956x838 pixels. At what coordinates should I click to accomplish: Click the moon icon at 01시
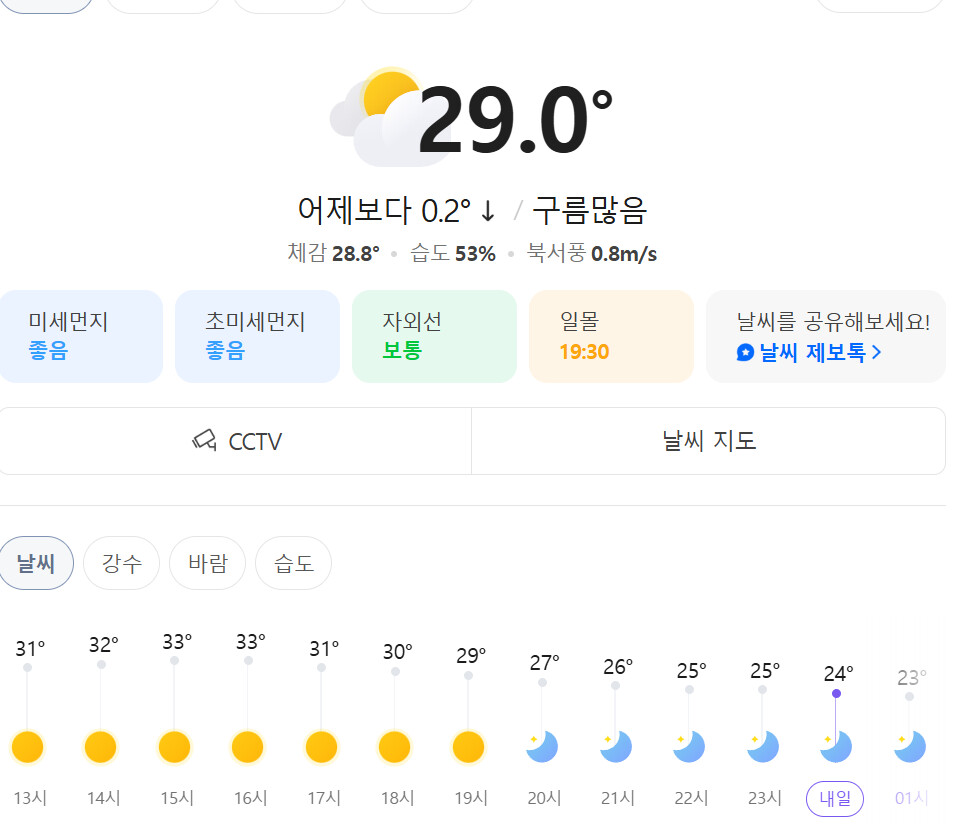[910, 747]
